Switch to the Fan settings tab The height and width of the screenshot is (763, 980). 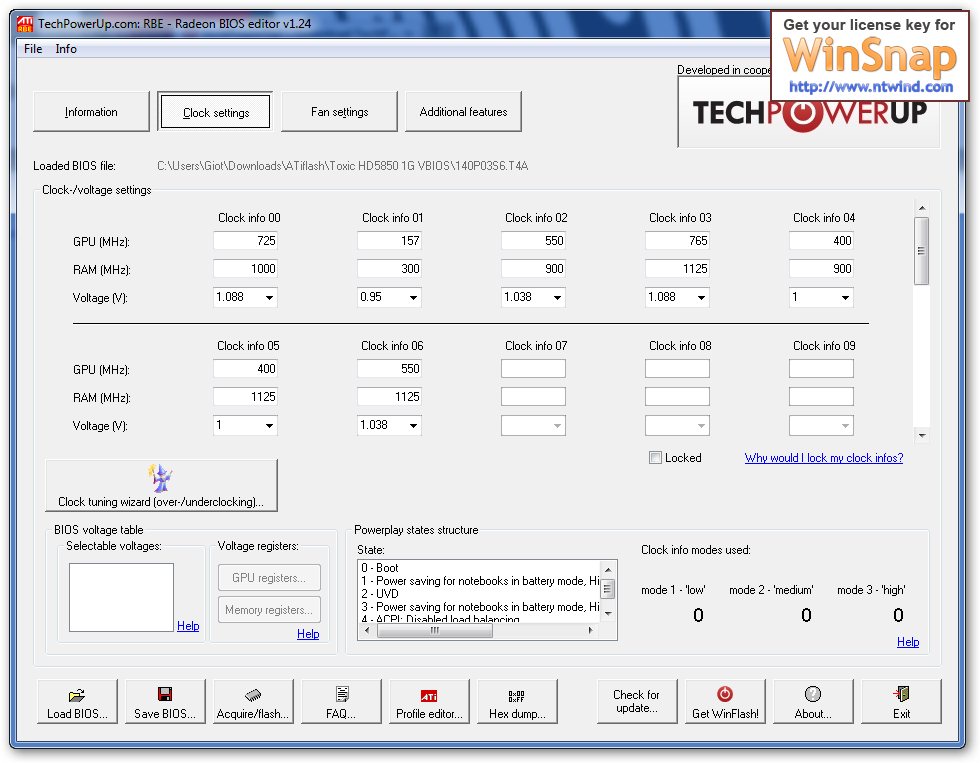[x=339, y=112]
